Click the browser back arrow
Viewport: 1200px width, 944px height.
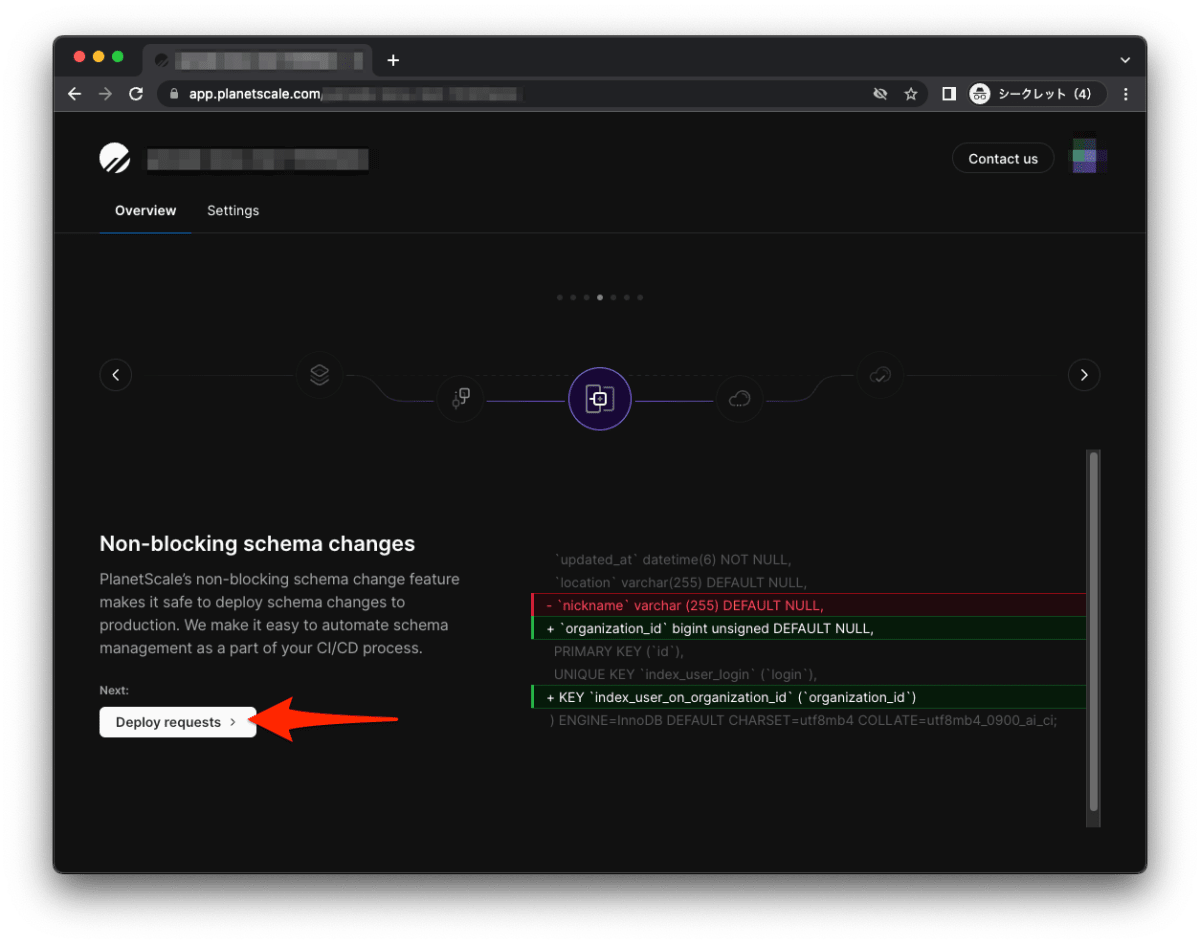point(75,94)
